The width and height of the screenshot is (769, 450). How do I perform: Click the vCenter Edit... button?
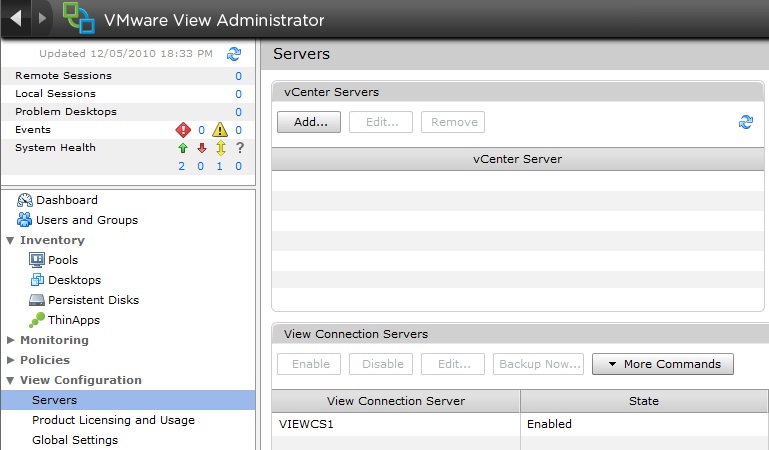coord(381,122)
